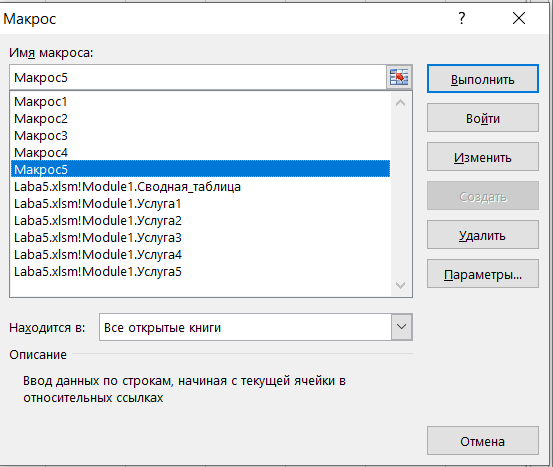Open the 'Все открытые книги' combo box

(256, 327)
